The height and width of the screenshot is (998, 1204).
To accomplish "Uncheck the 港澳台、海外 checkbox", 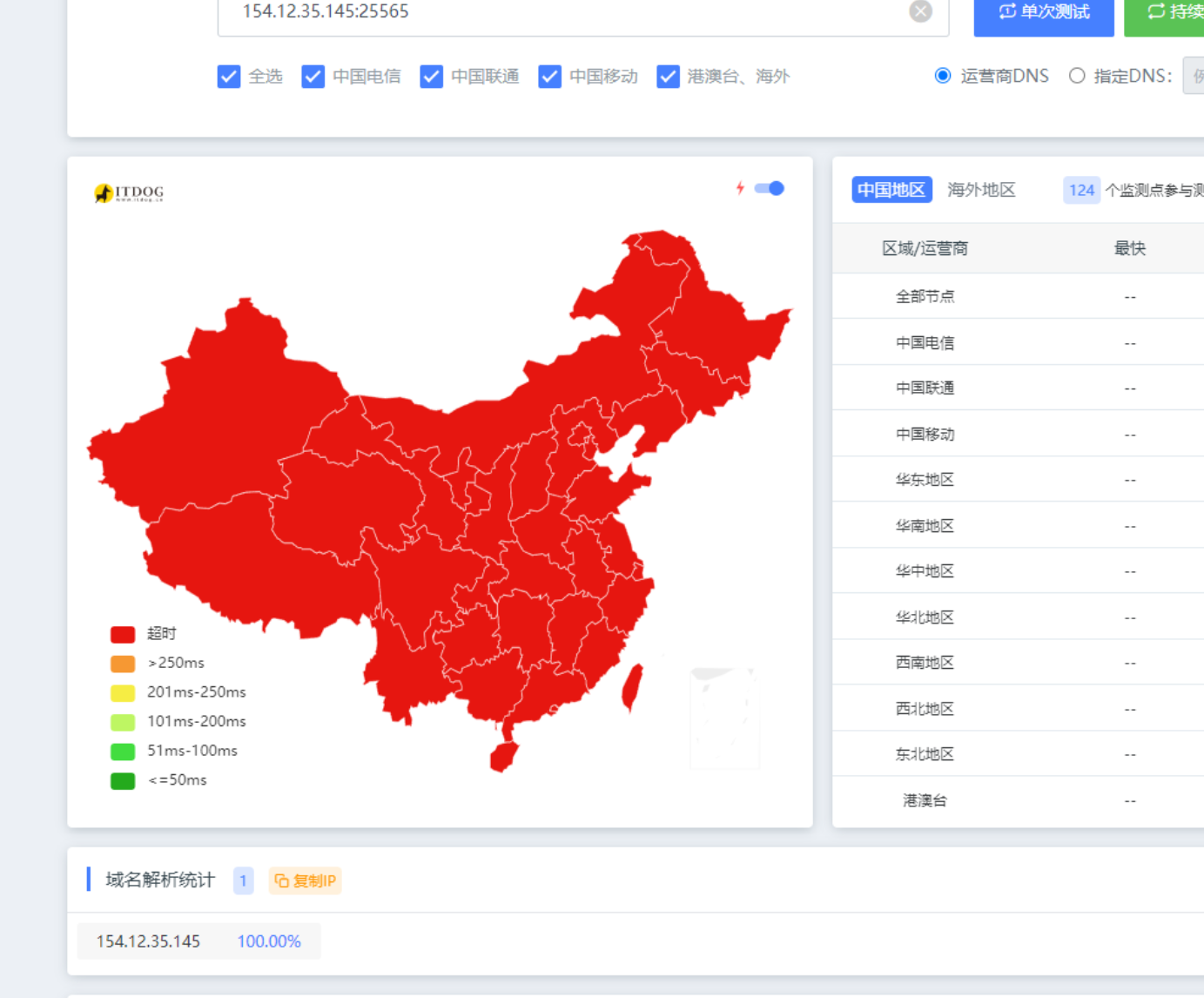I will [x=668, y=77].
